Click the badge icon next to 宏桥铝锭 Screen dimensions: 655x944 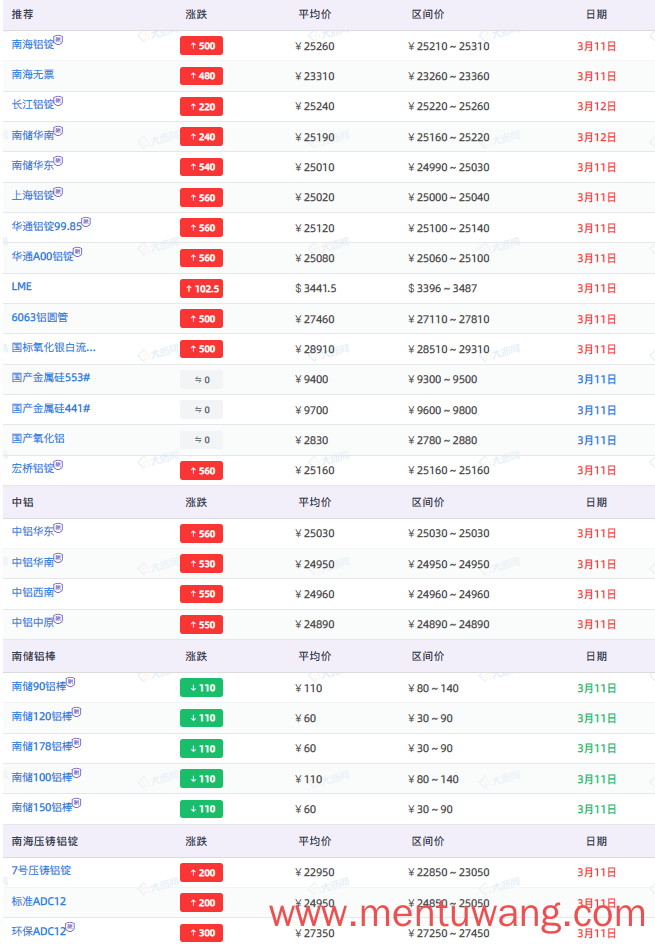coord(58,464)
